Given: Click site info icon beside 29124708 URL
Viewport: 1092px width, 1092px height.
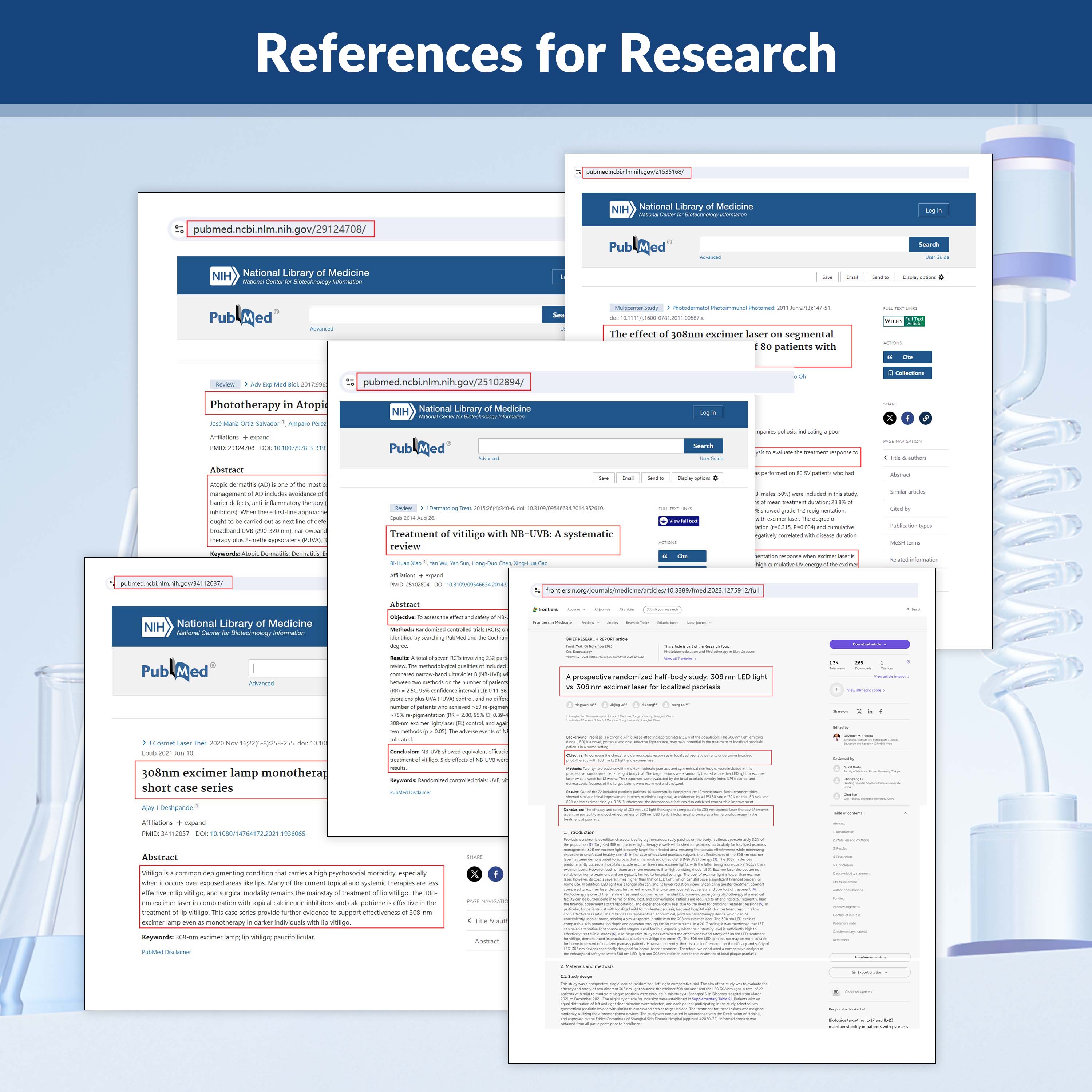Looking at the screenshot, I should pos(179,229).
